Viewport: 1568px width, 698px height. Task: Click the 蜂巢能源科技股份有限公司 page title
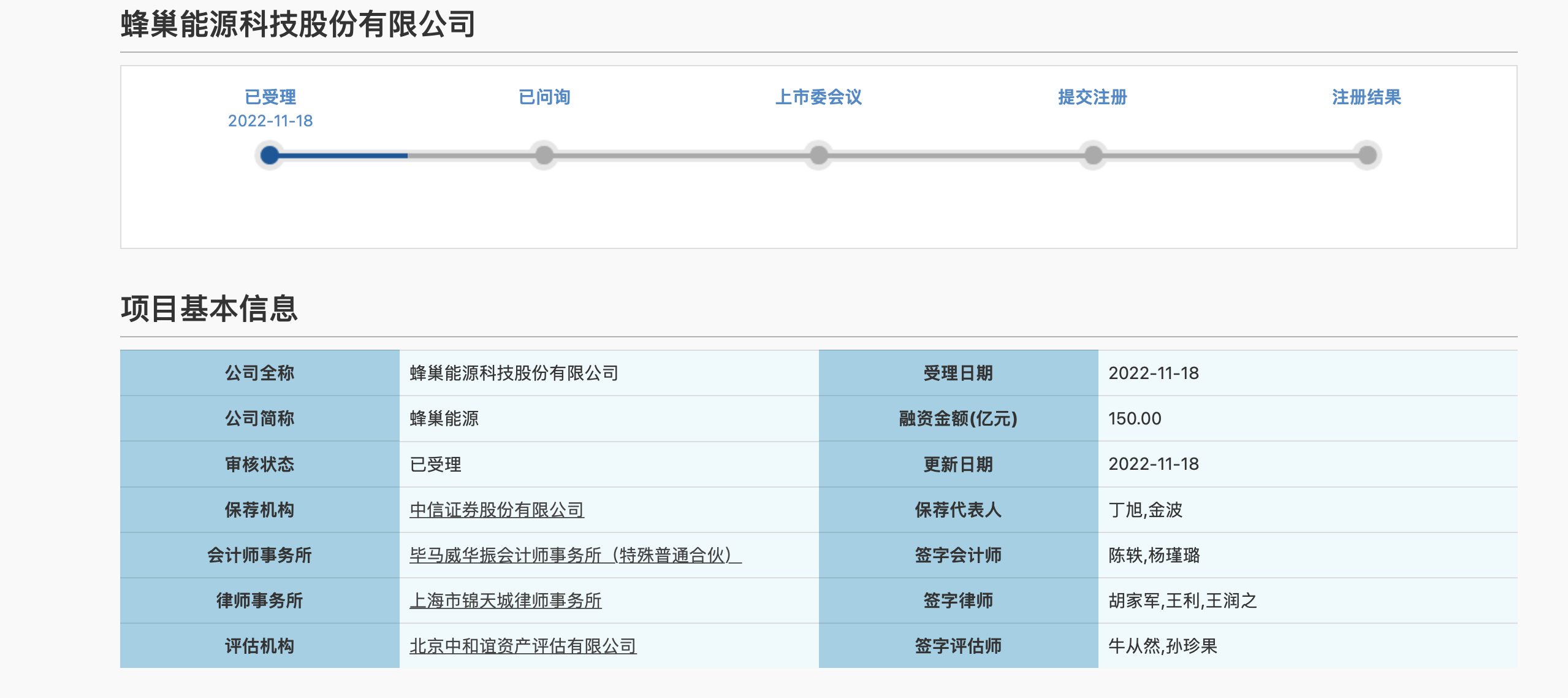298,25
